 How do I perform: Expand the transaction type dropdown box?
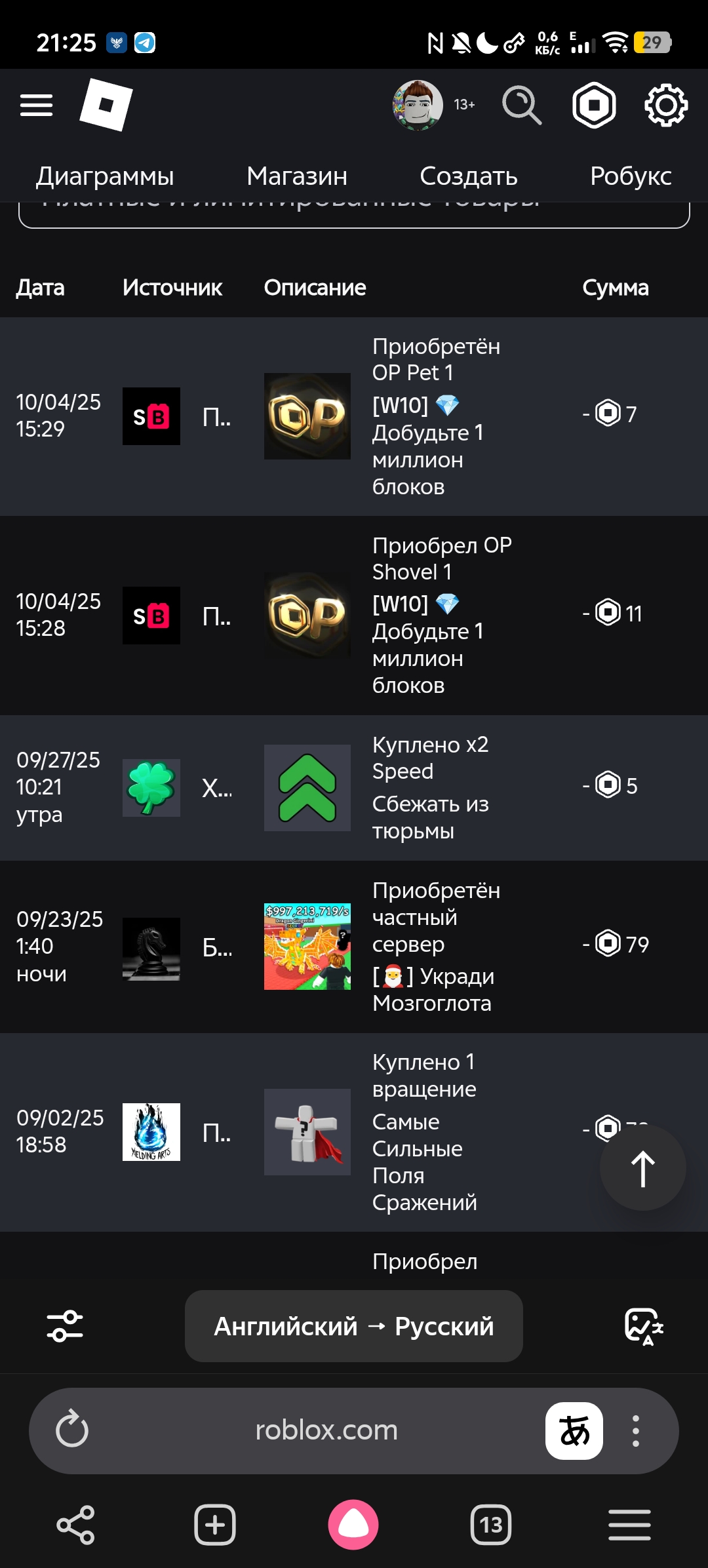coord(354,214)
